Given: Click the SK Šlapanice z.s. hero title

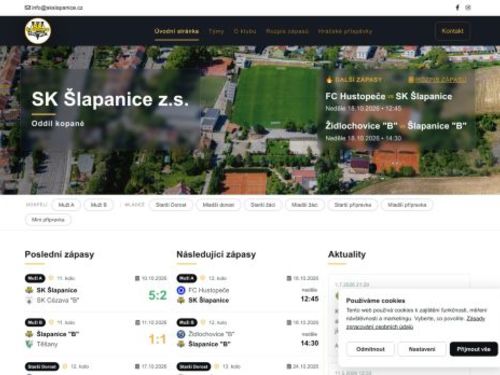Looking at the screenshot, I should point(110,99).
